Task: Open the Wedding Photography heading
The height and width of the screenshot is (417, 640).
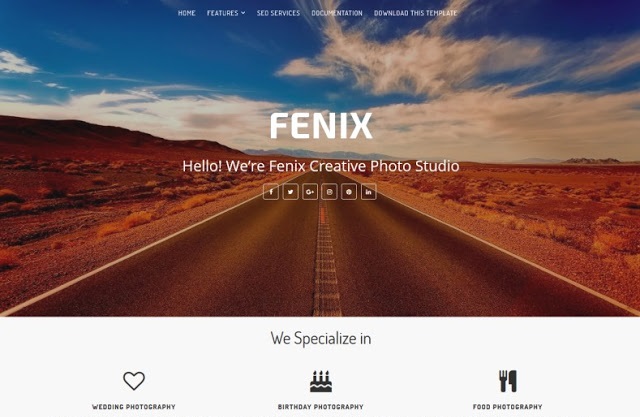Action: (x=134, y=407)
